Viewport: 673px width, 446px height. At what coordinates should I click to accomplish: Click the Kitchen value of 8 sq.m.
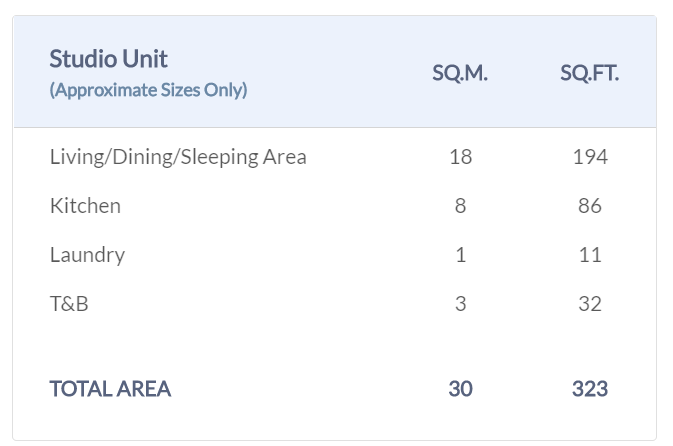pyautogui.click(x=460, y=206)
